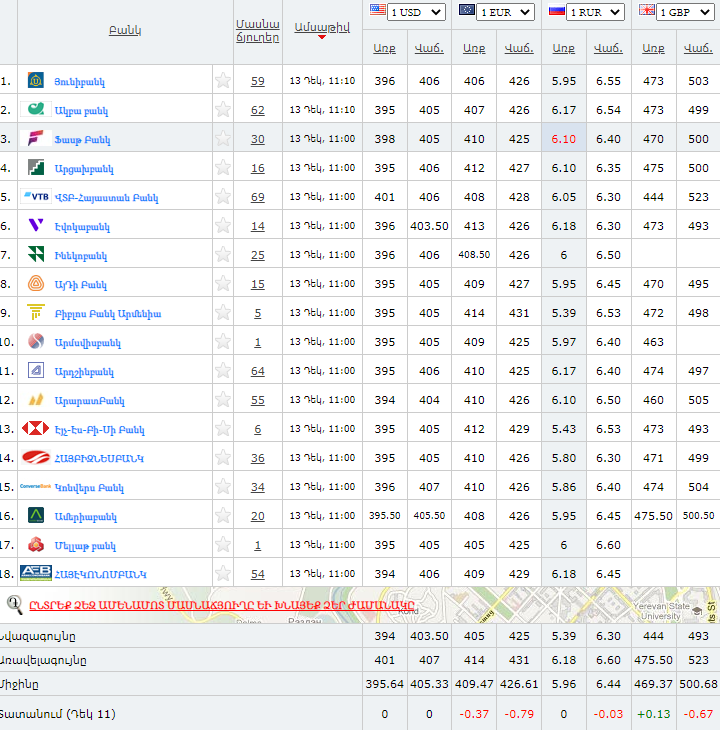Toggle the favorite star for Յունիբանկ

[223, 80]
